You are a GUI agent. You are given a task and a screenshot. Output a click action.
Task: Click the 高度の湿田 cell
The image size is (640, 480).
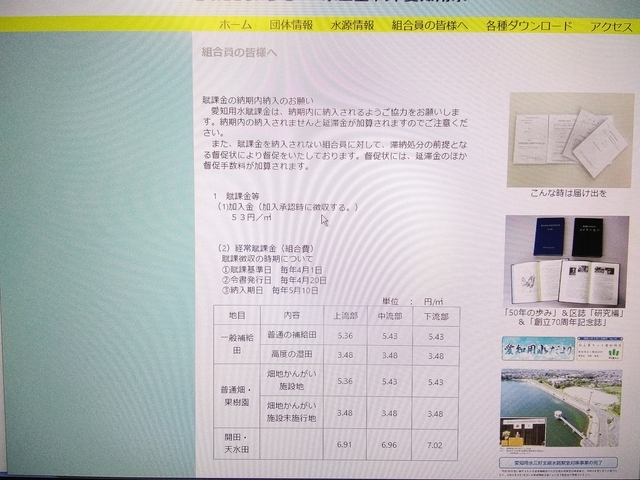[292, 354]
